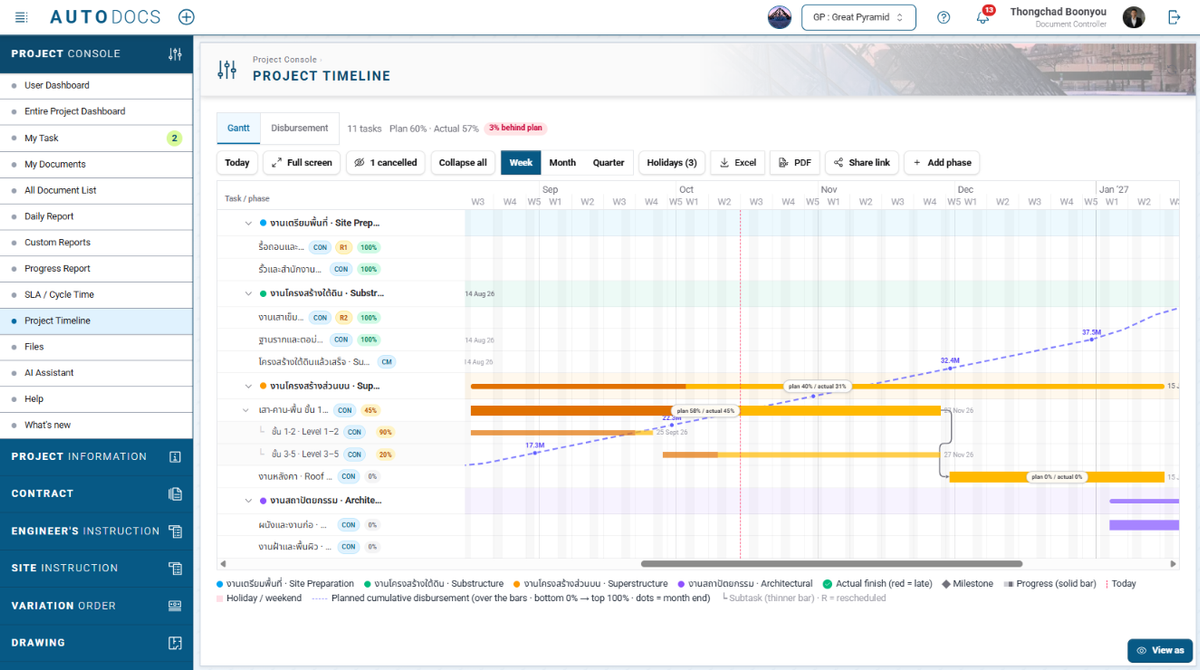Click the Level 3–5 subtask progress bar

800,455
